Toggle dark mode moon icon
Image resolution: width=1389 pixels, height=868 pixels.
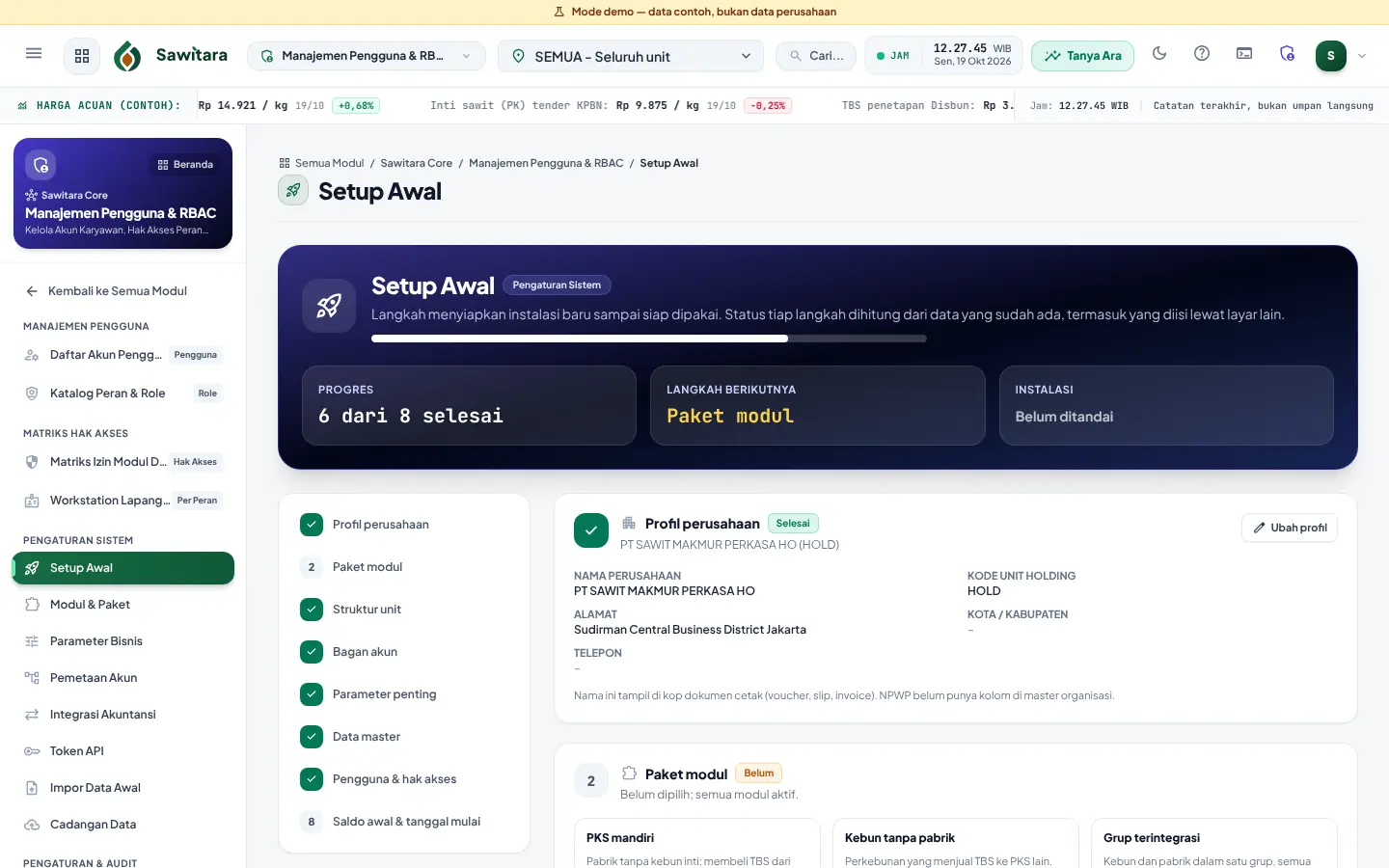click(1159, 54)
